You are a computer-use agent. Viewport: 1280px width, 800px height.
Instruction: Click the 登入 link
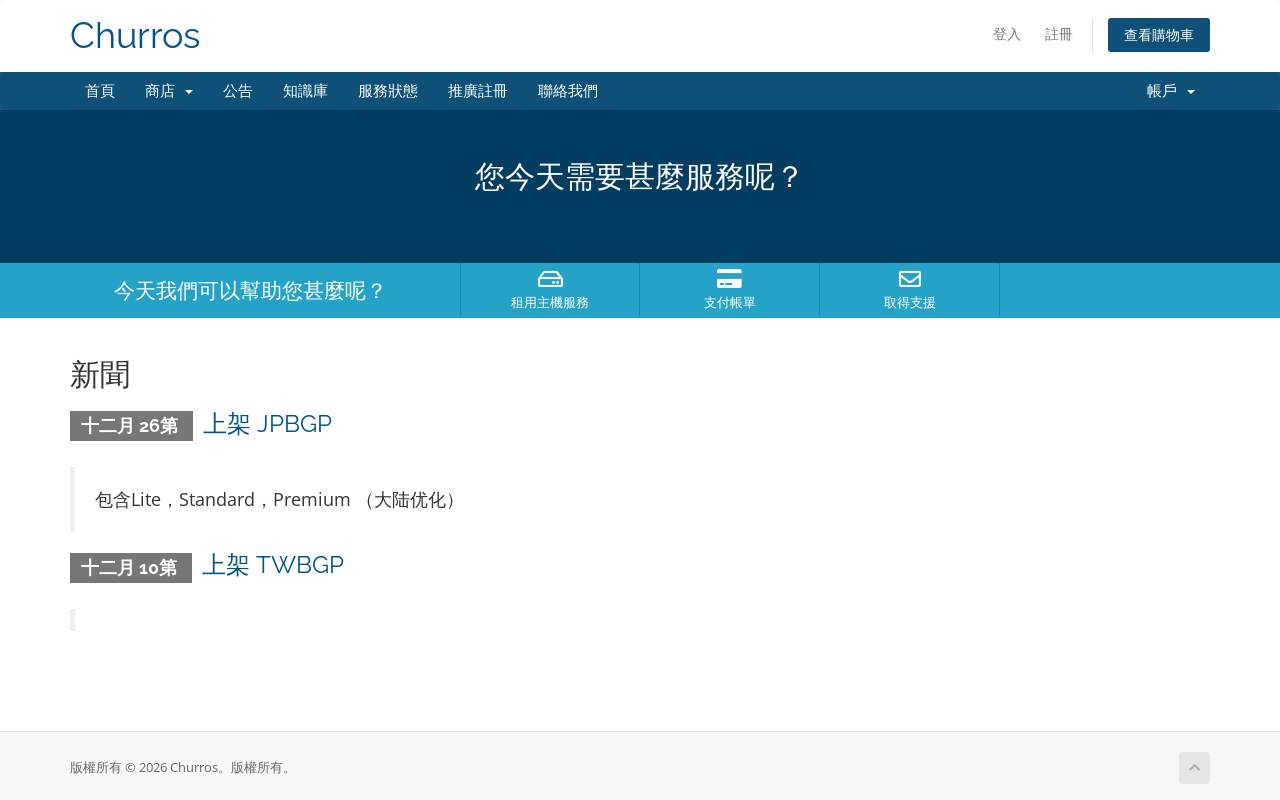pyautogui.click(x=1007, y=35)
